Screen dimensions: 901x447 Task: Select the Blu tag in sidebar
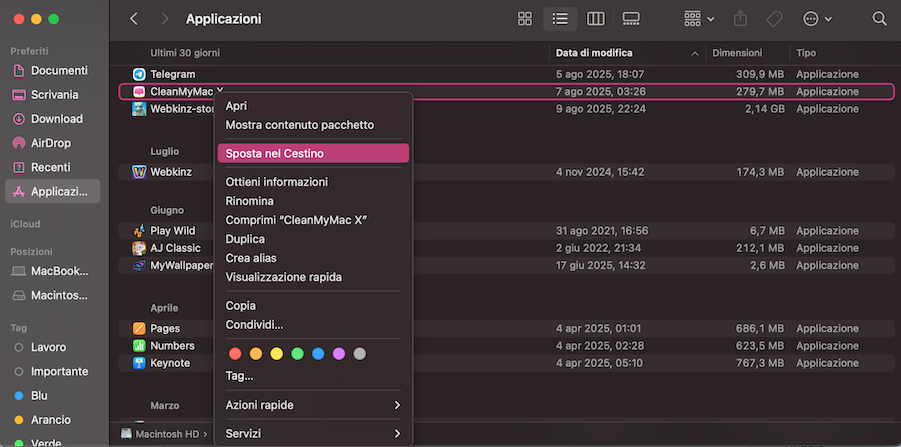click(x=53, y=396)
